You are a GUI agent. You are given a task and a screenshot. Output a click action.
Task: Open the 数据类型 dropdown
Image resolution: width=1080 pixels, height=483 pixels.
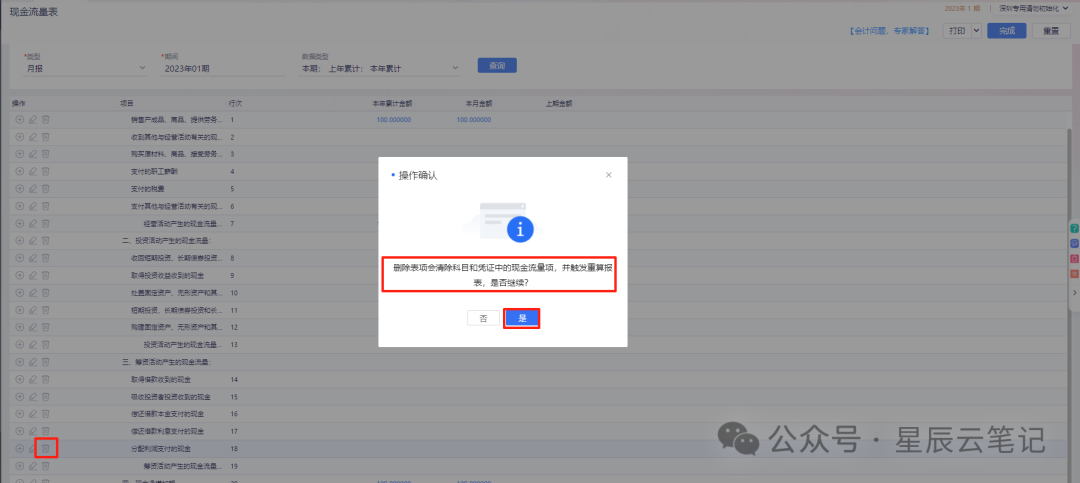coord(380,68)
